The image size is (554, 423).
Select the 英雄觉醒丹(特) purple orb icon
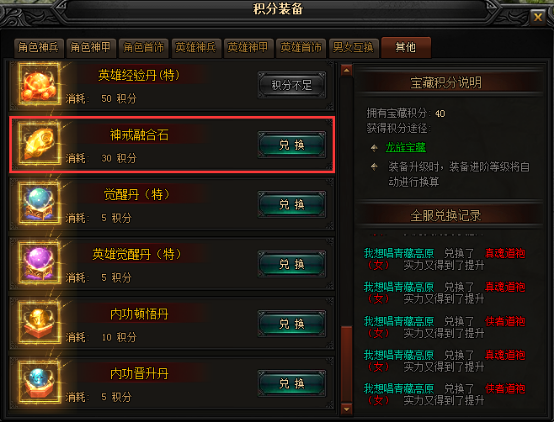(39, 264)
